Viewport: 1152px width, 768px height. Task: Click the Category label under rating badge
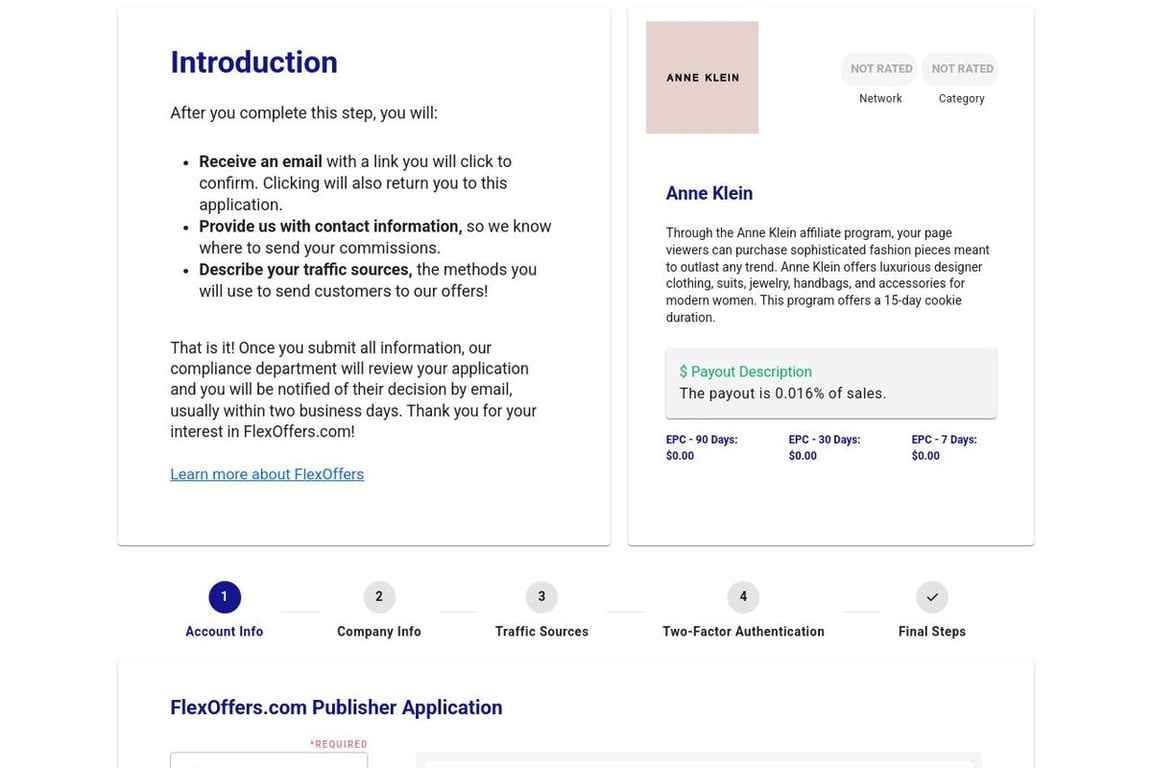[x=961, y=98]
